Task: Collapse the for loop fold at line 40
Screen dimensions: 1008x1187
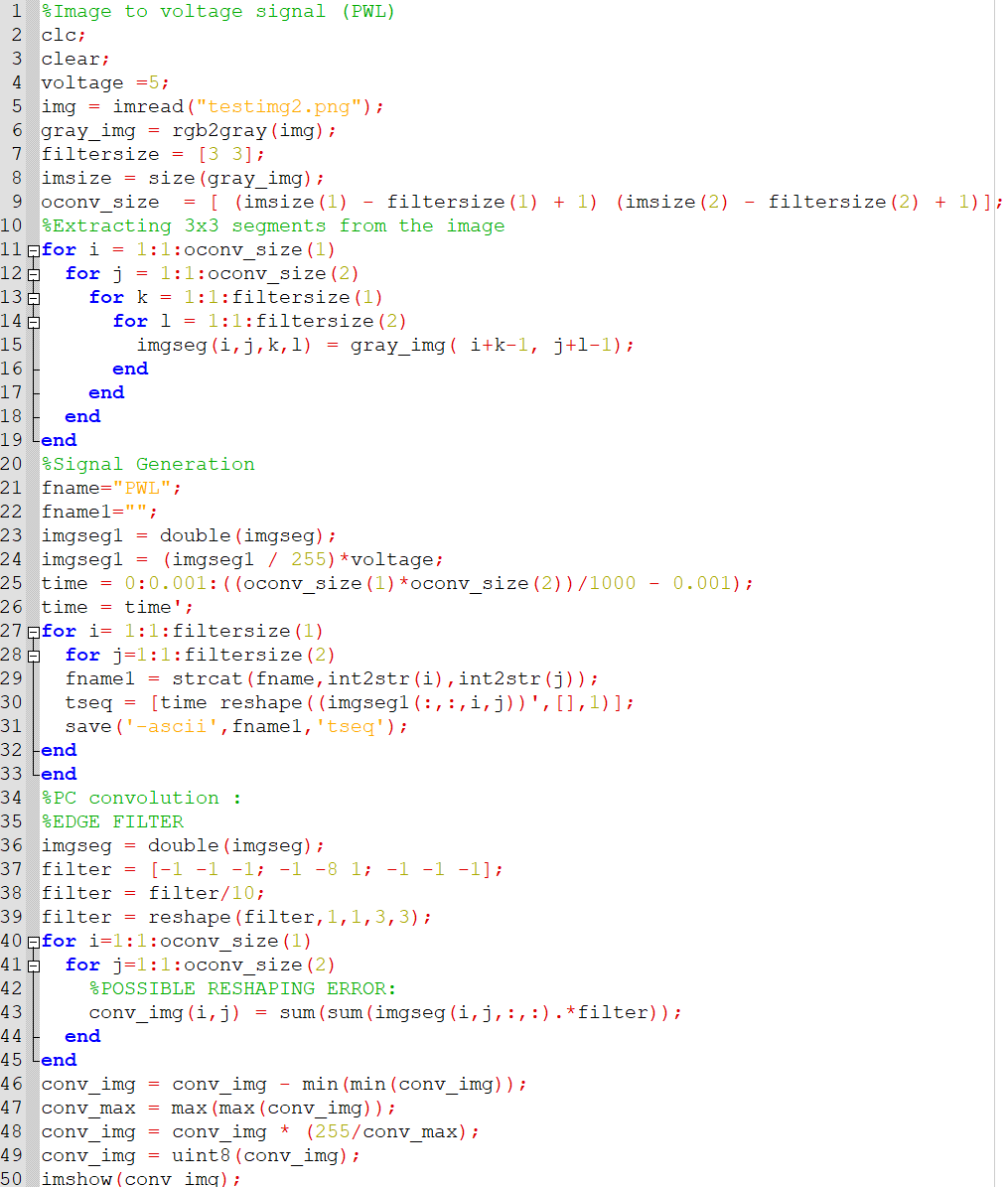Action: [x=34, y=943]
